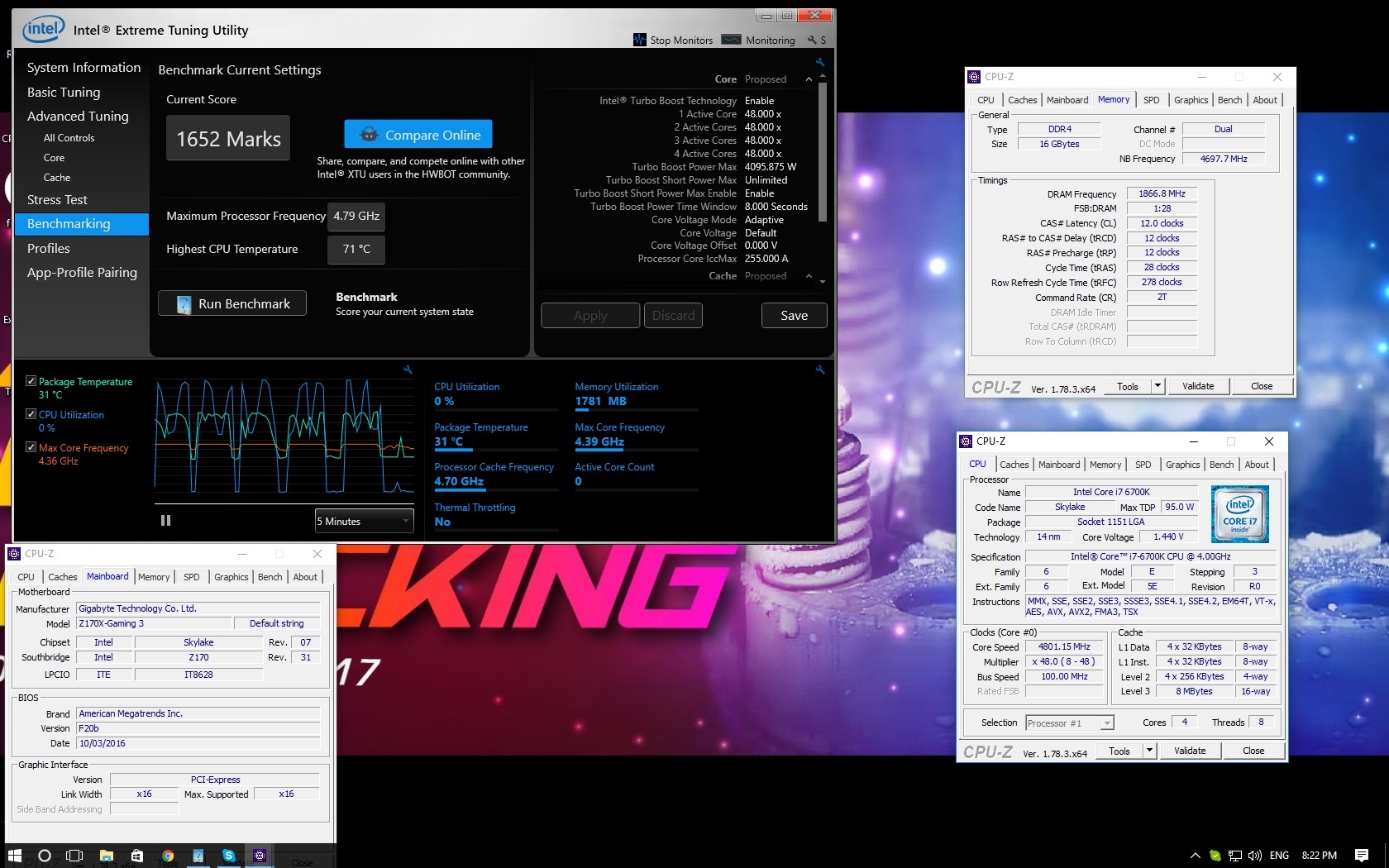Click the Monitoring graph icon
The width and height of the screenshot is (1389, 868).
tap(731, 40)
